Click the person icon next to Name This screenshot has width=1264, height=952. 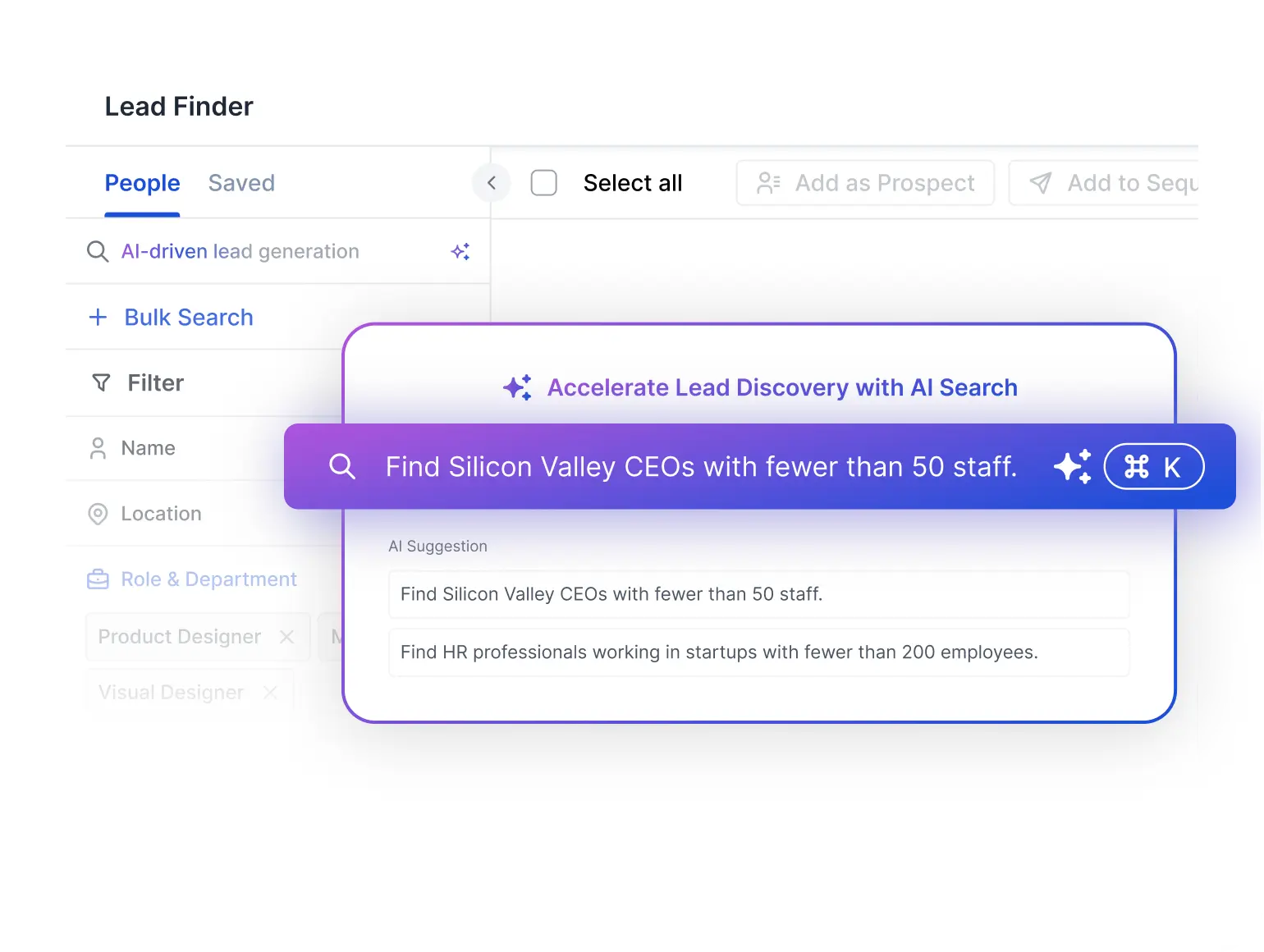click(98, 448)
